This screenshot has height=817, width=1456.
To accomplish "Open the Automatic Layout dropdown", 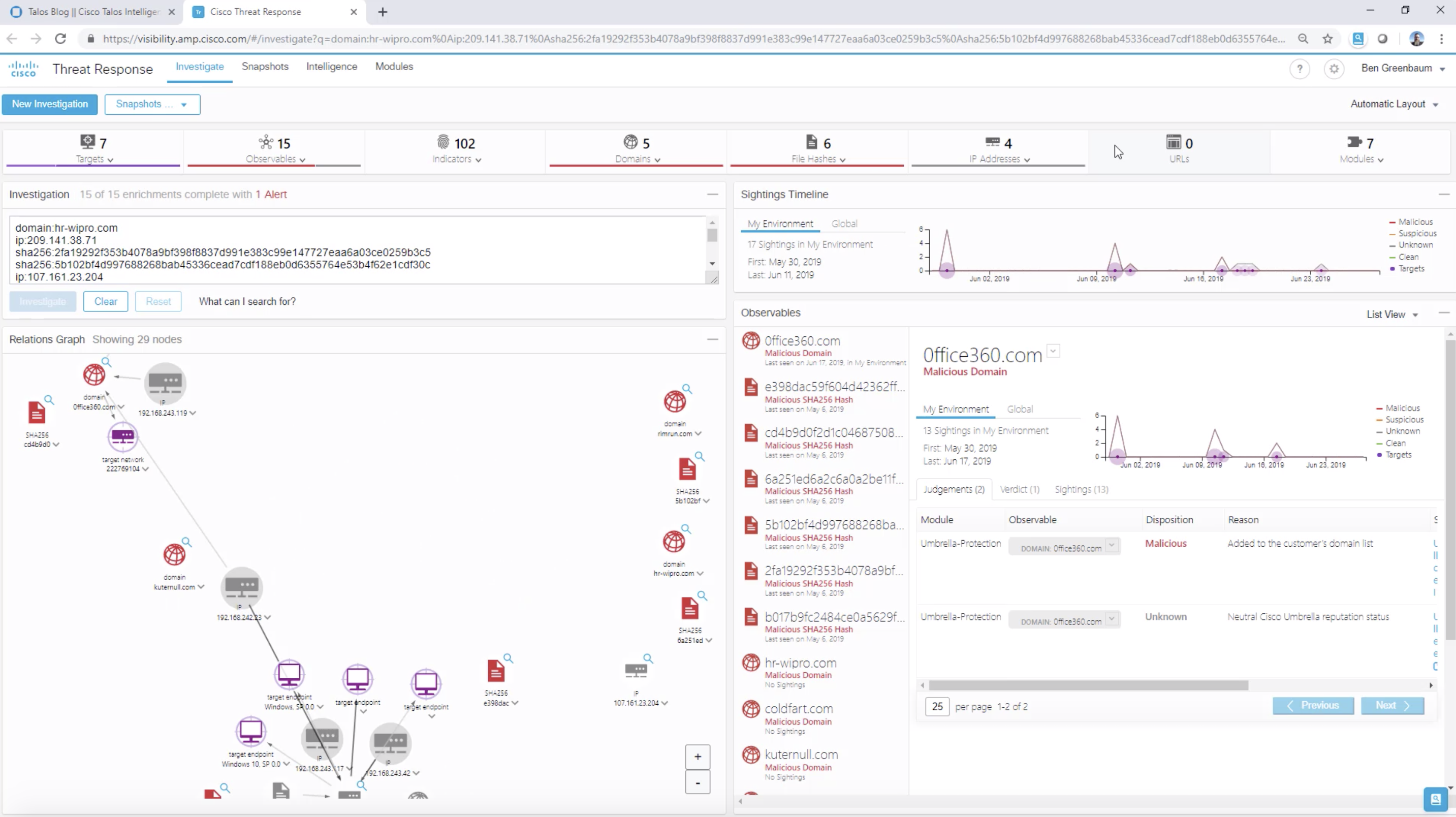I will click(1395, 104).
